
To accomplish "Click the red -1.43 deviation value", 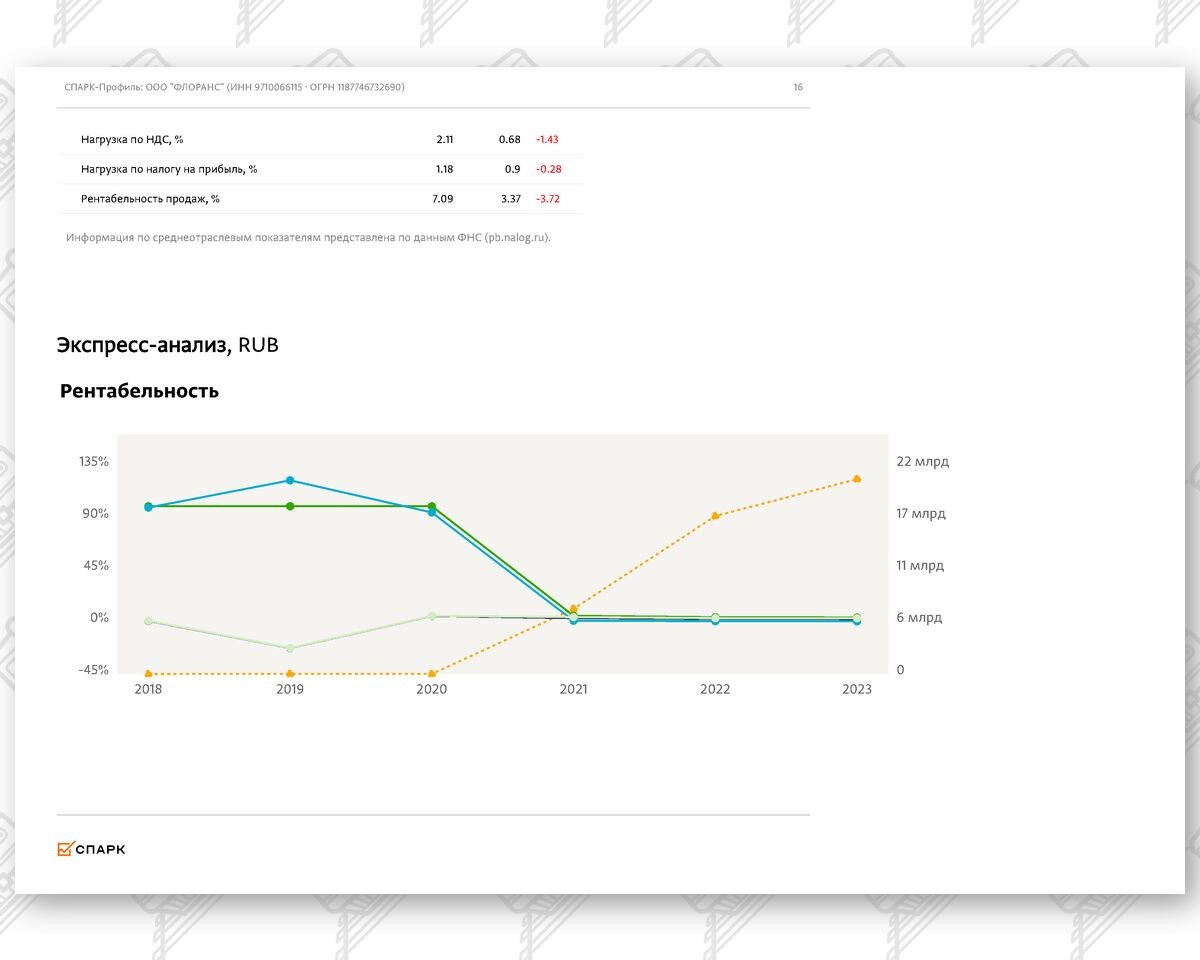I will [547, 139].
